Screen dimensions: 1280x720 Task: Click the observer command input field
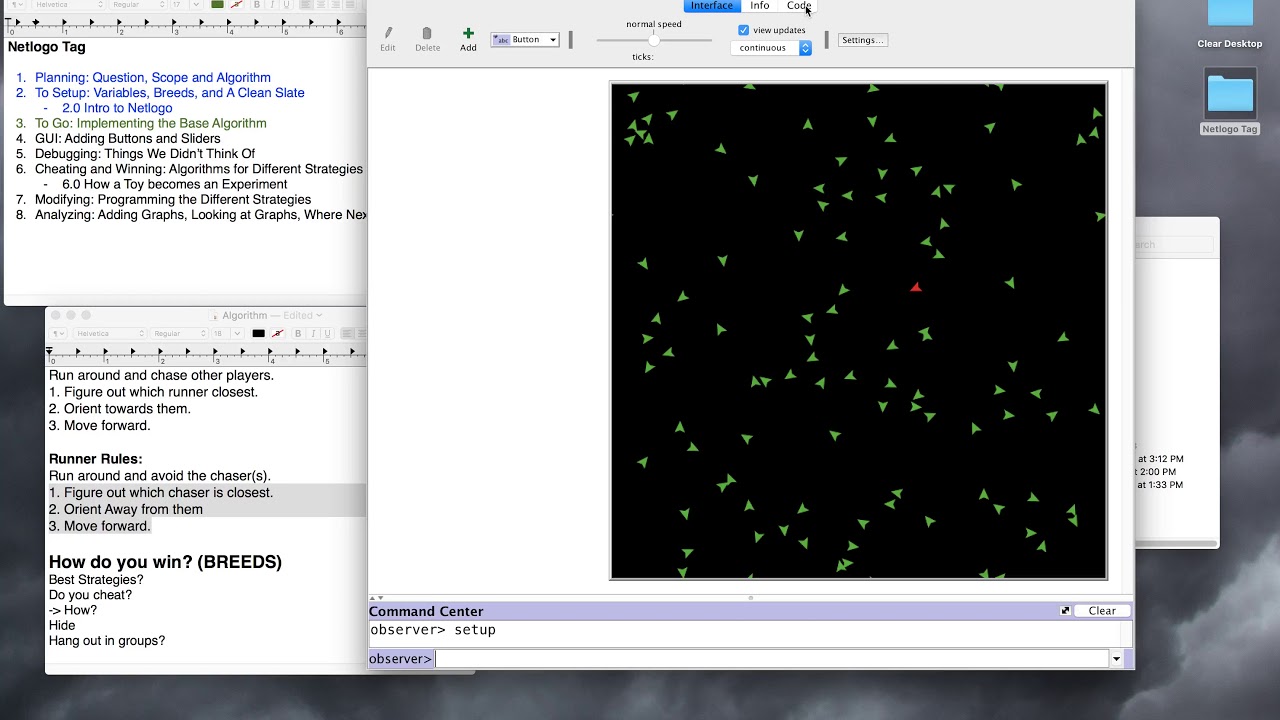click(772, 659)
